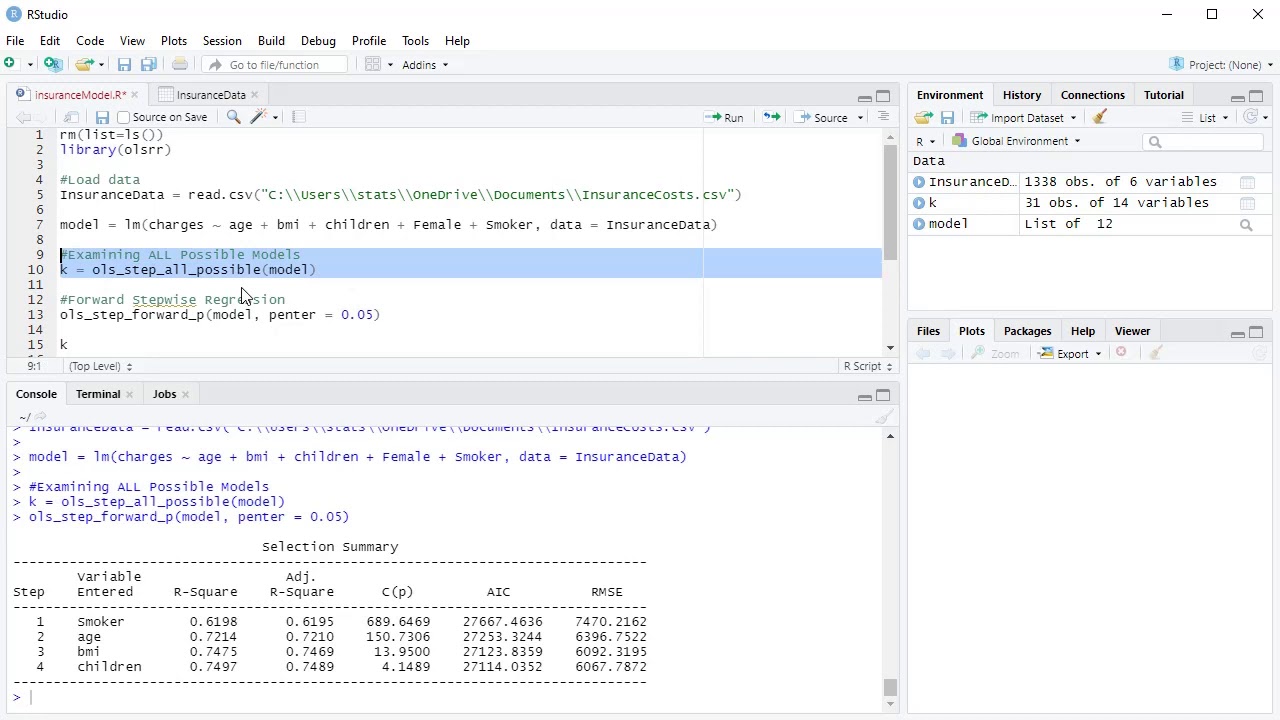Screen dimensions: 1280x720
Task: Click the console vertical scrollbar thumb
Action: point(890,688)
